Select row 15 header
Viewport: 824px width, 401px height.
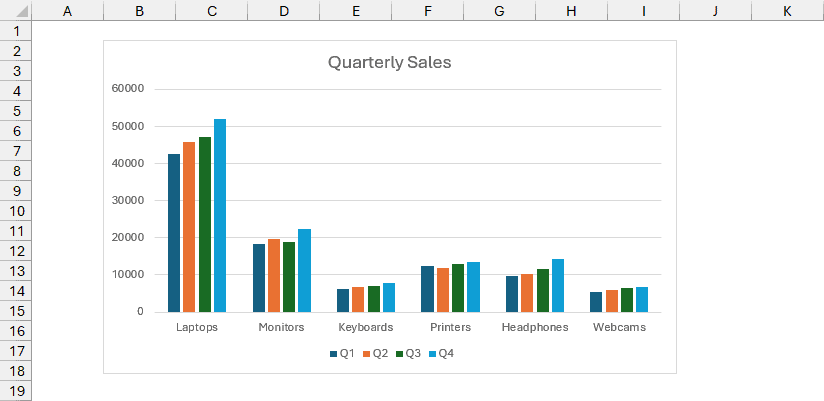[16, 311]
